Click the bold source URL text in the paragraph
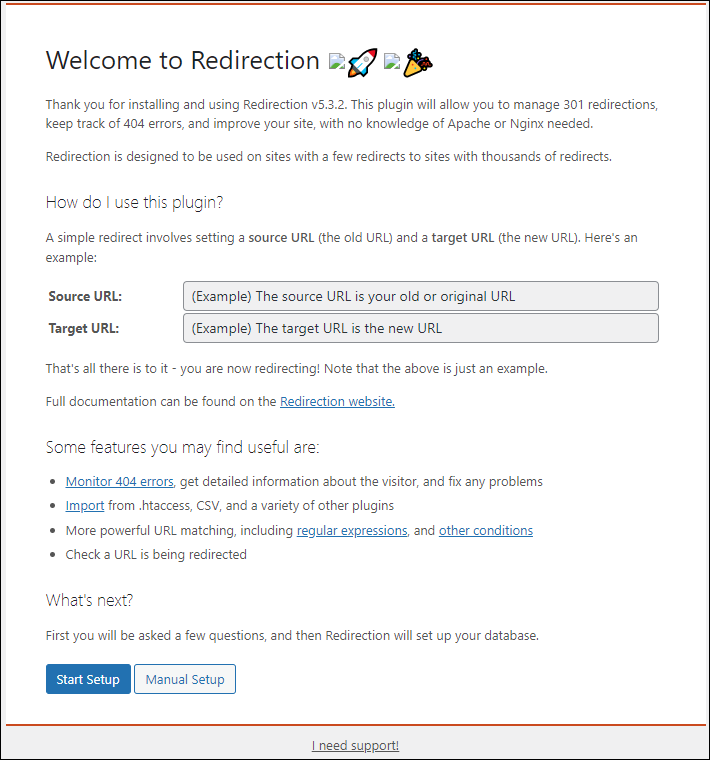 pos(281,238)
